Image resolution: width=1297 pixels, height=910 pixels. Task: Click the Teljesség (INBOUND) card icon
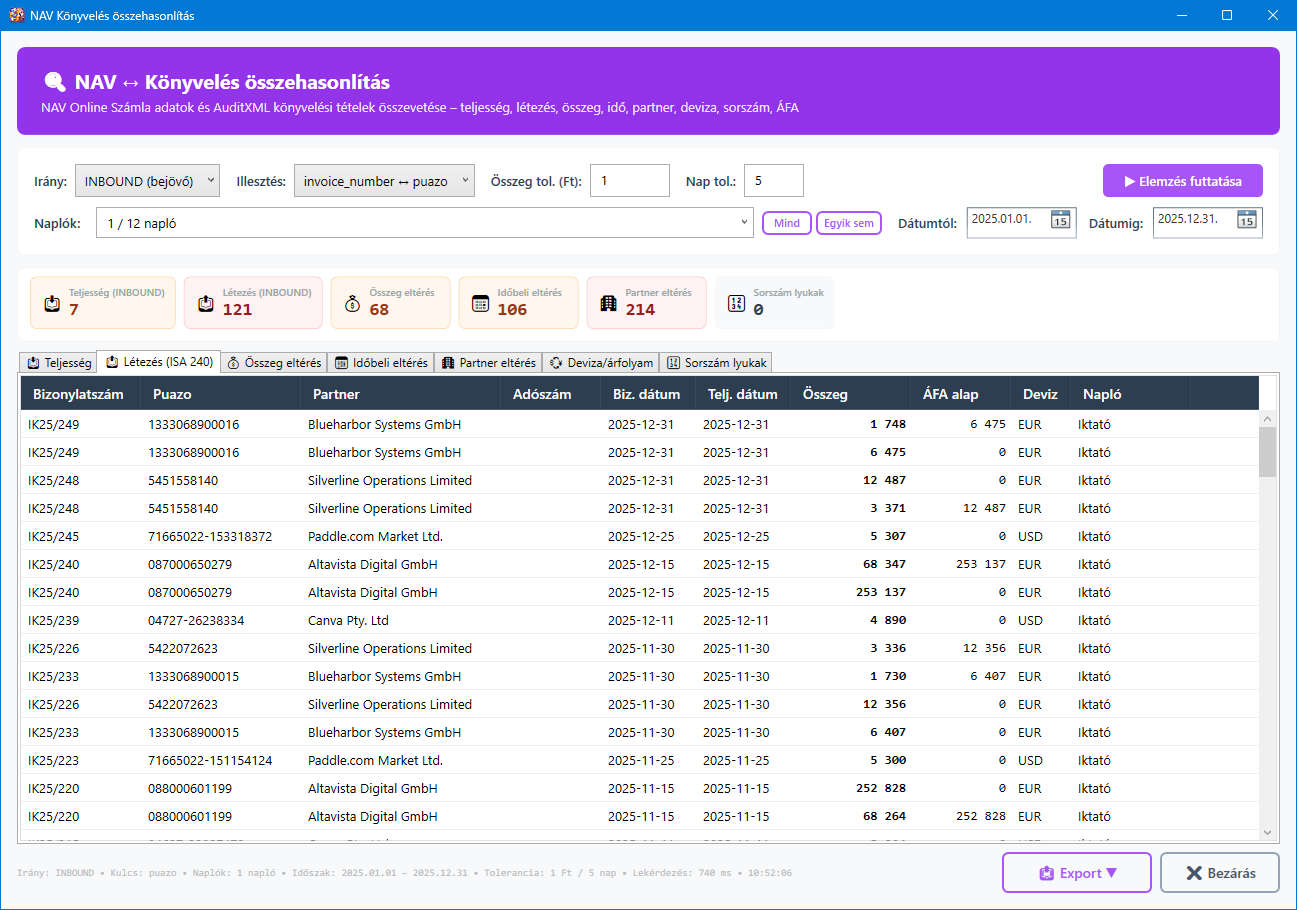pyautogui.click(x=52, y=303)
